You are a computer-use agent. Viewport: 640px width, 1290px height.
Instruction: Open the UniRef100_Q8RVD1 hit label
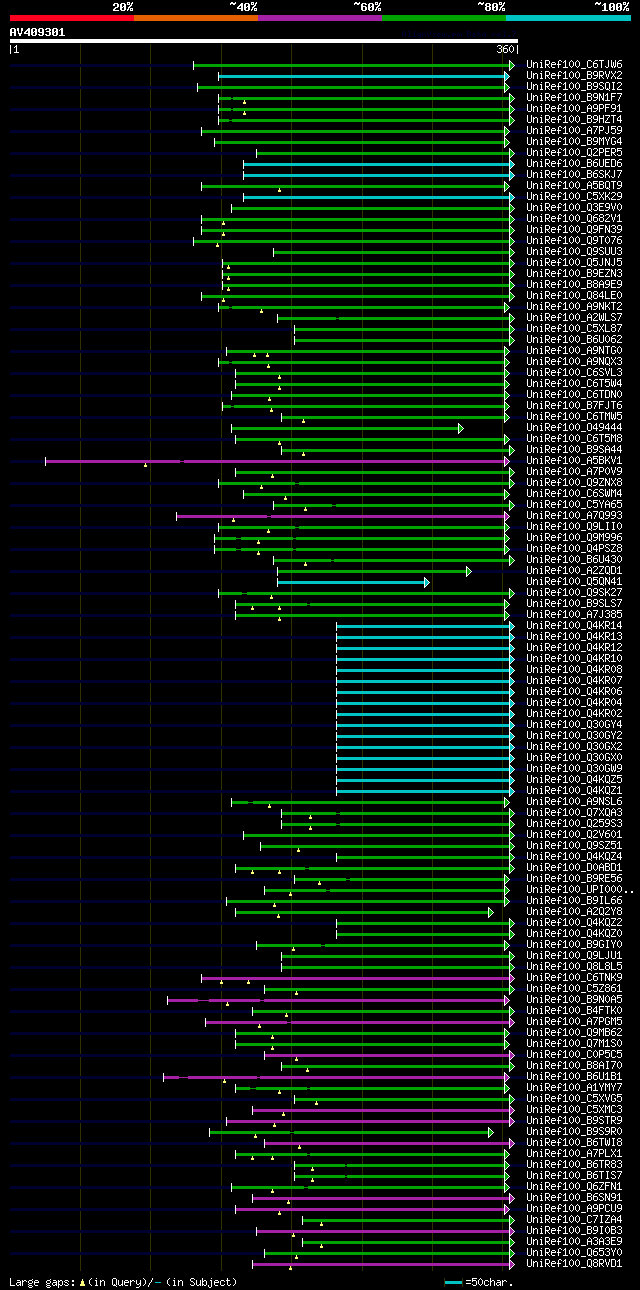(x=573, y=1264)
